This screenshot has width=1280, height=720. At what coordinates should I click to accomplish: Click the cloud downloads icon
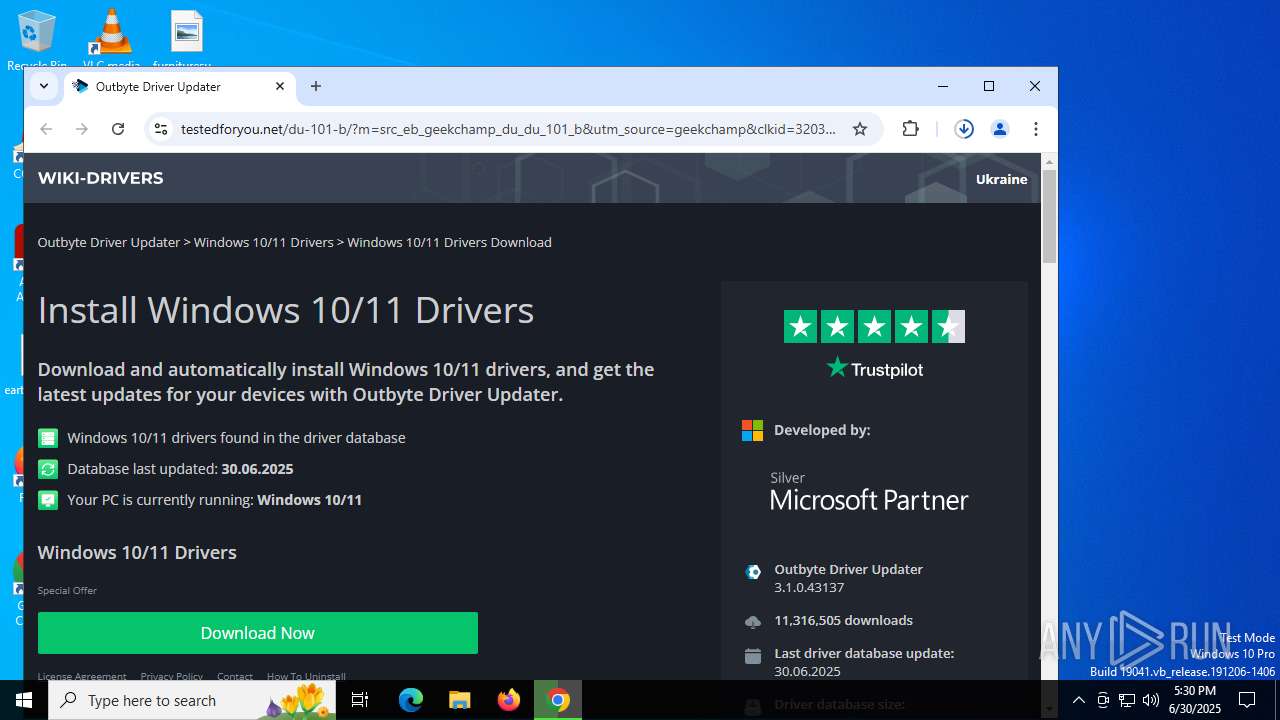753,622
